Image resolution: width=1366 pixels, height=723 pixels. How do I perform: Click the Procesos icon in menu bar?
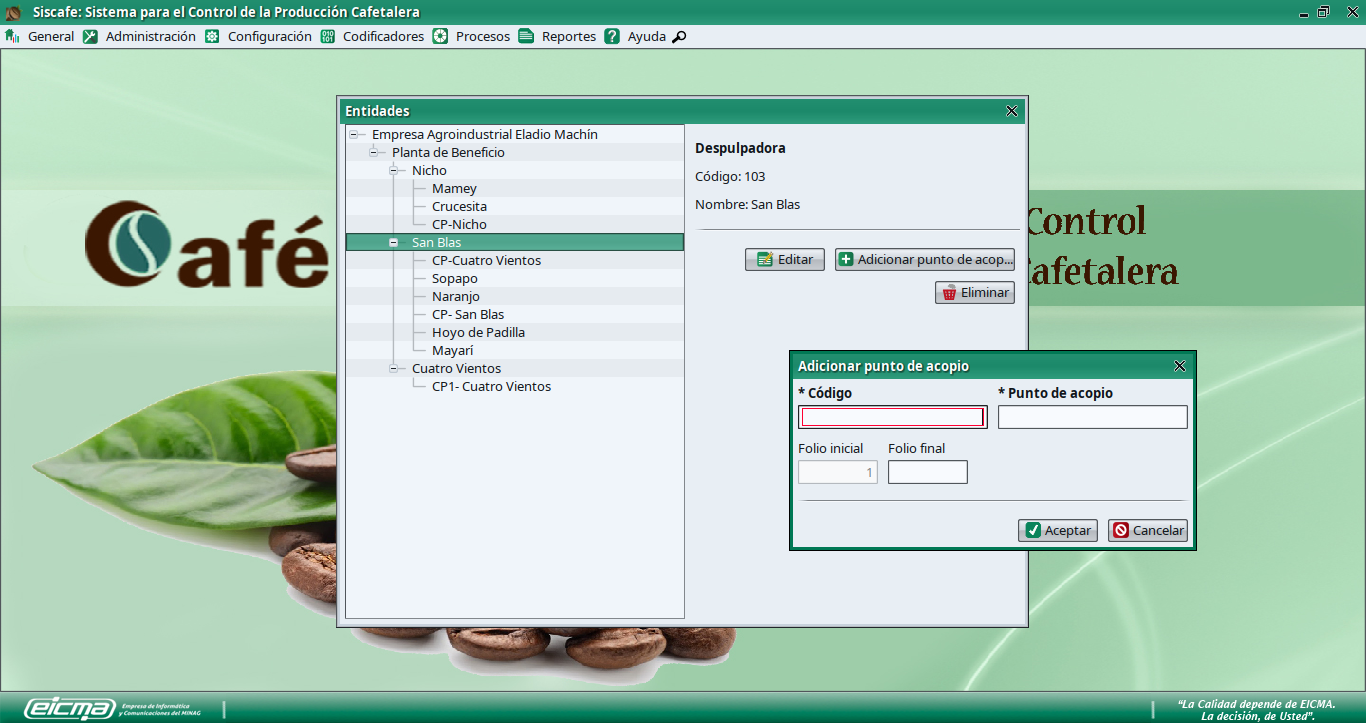440,36
